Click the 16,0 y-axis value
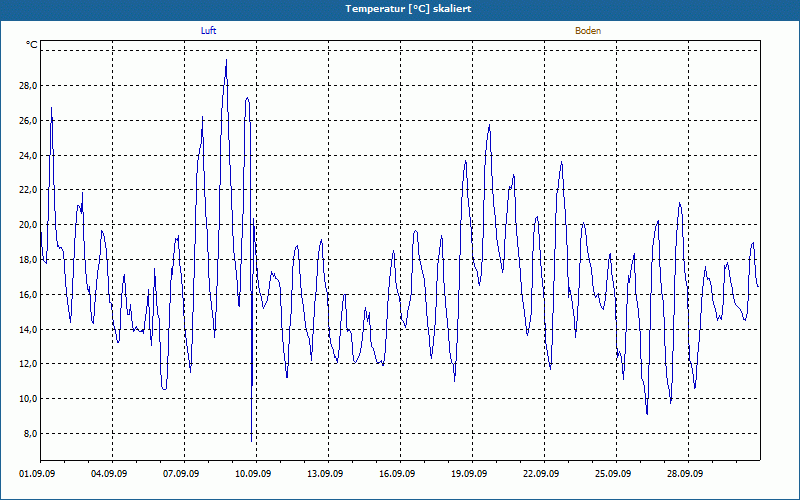 (x=28, y=294)
